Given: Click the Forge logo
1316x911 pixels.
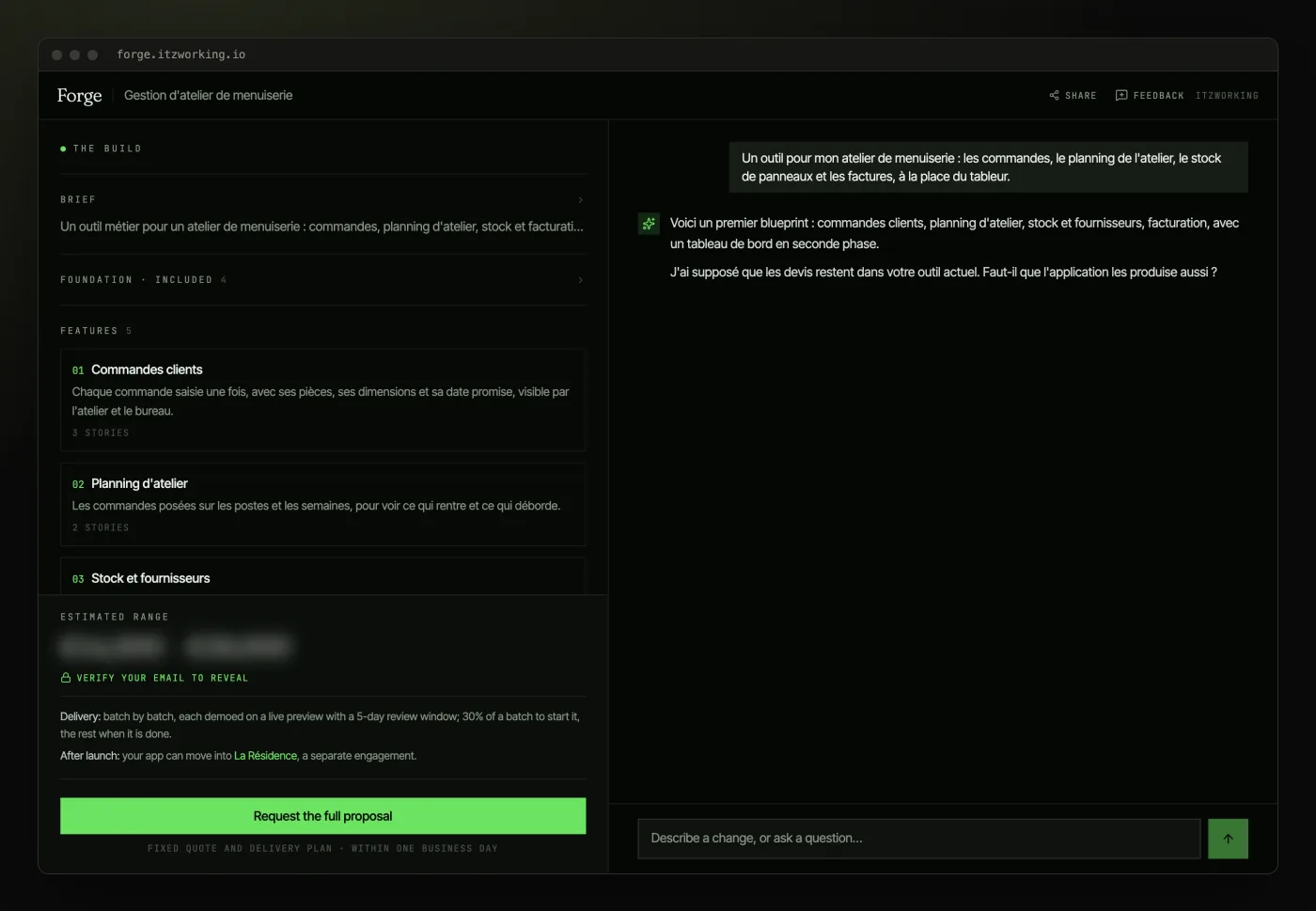Looking at the screenshot, I should point(79,95).
